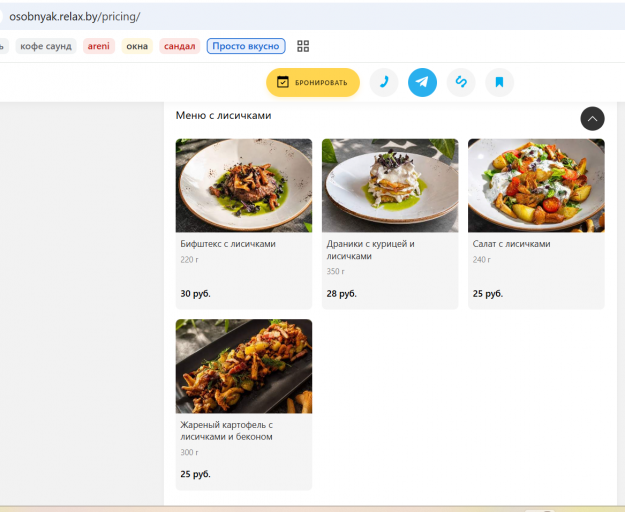Save page with the bookmark icon

pyautogui.click(x=499, y=82)
